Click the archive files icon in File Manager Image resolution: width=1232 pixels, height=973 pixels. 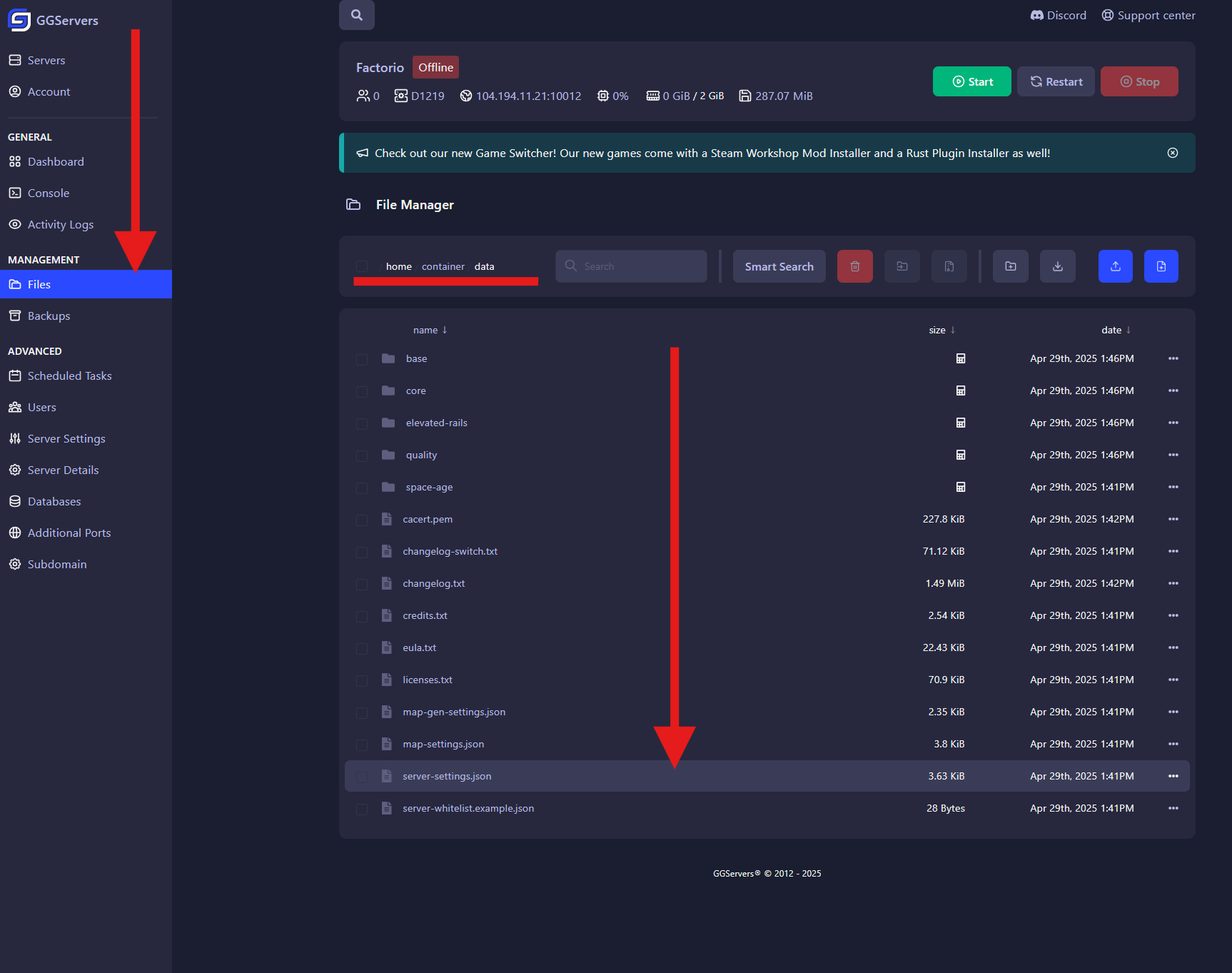(949, 266)
